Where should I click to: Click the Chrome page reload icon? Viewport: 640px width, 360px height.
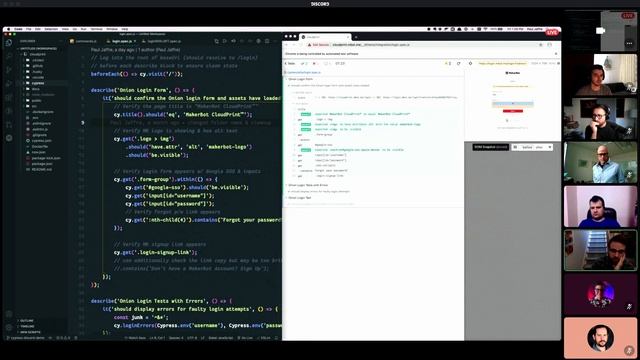[x=302, y=45]
